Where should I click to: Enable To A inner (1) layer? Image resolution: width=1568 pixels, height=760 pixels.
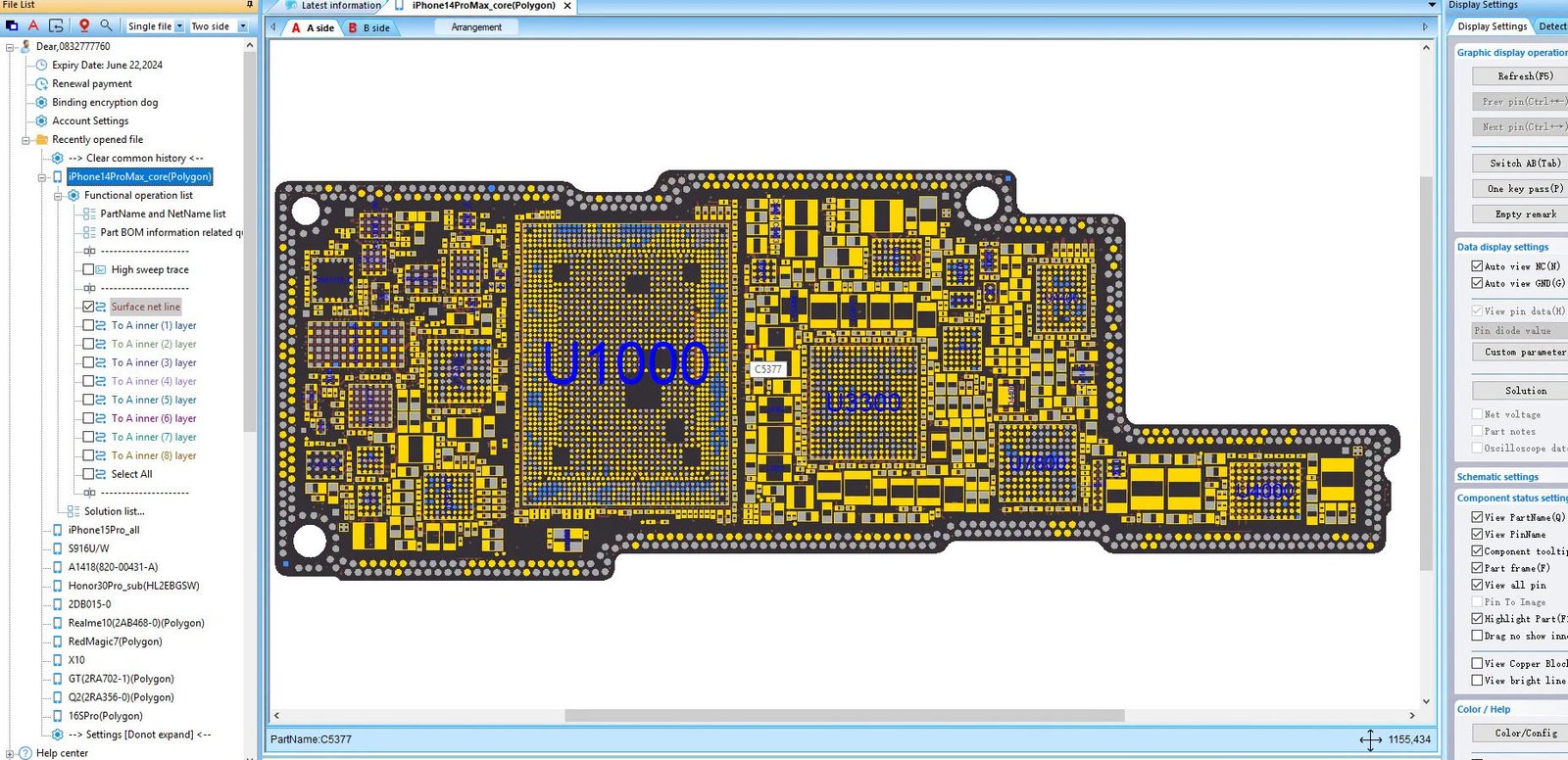pos(88,325)
